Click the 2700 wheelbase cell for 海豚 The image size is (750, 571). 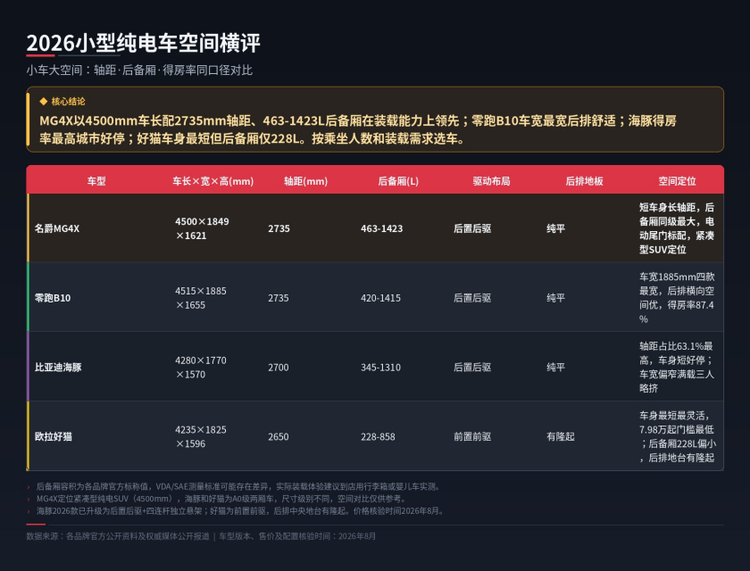pos(278,367)
